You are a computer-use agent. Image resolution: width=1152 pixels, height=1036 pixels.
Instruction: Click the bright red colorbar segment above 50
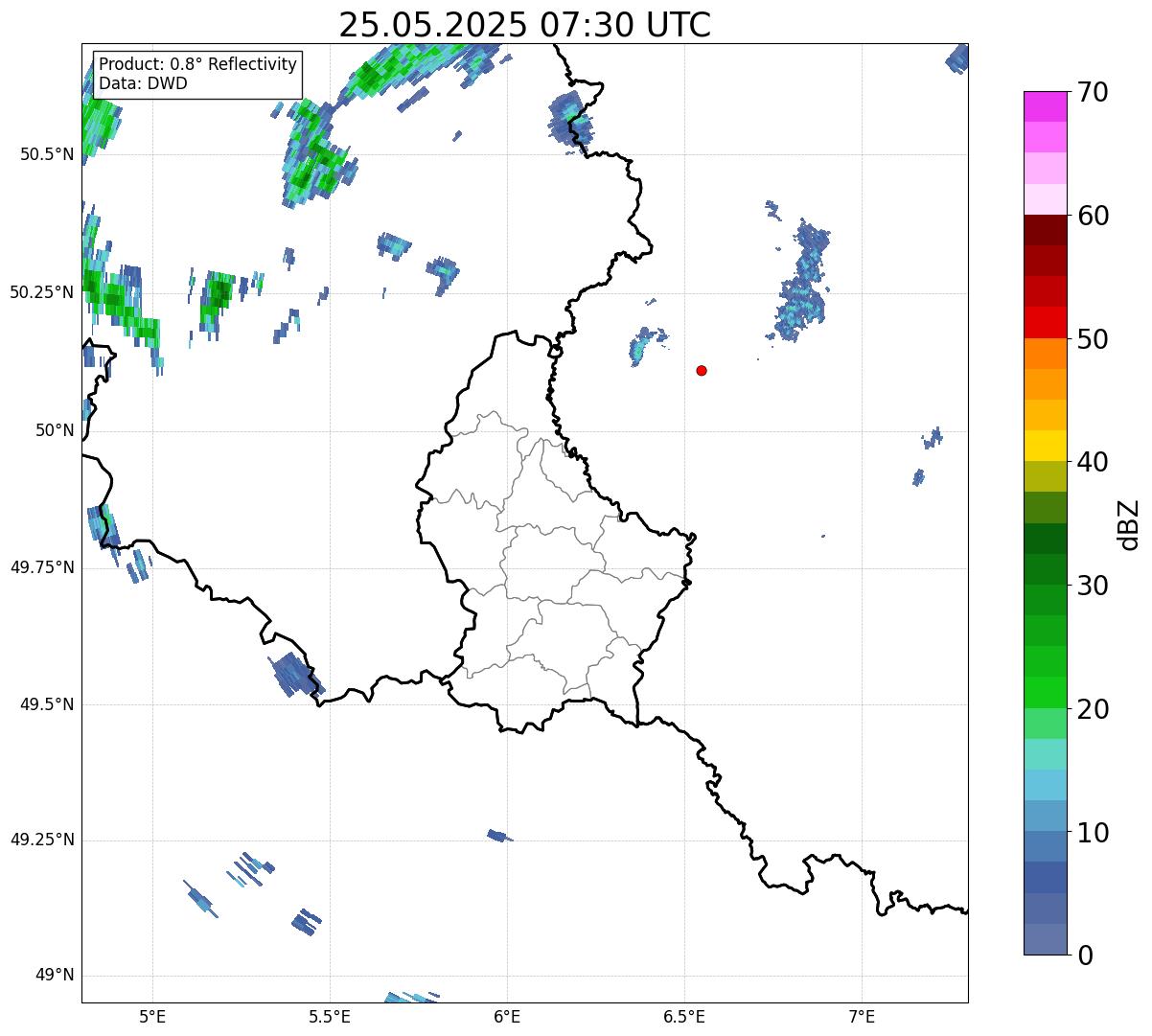(1046, 322)
